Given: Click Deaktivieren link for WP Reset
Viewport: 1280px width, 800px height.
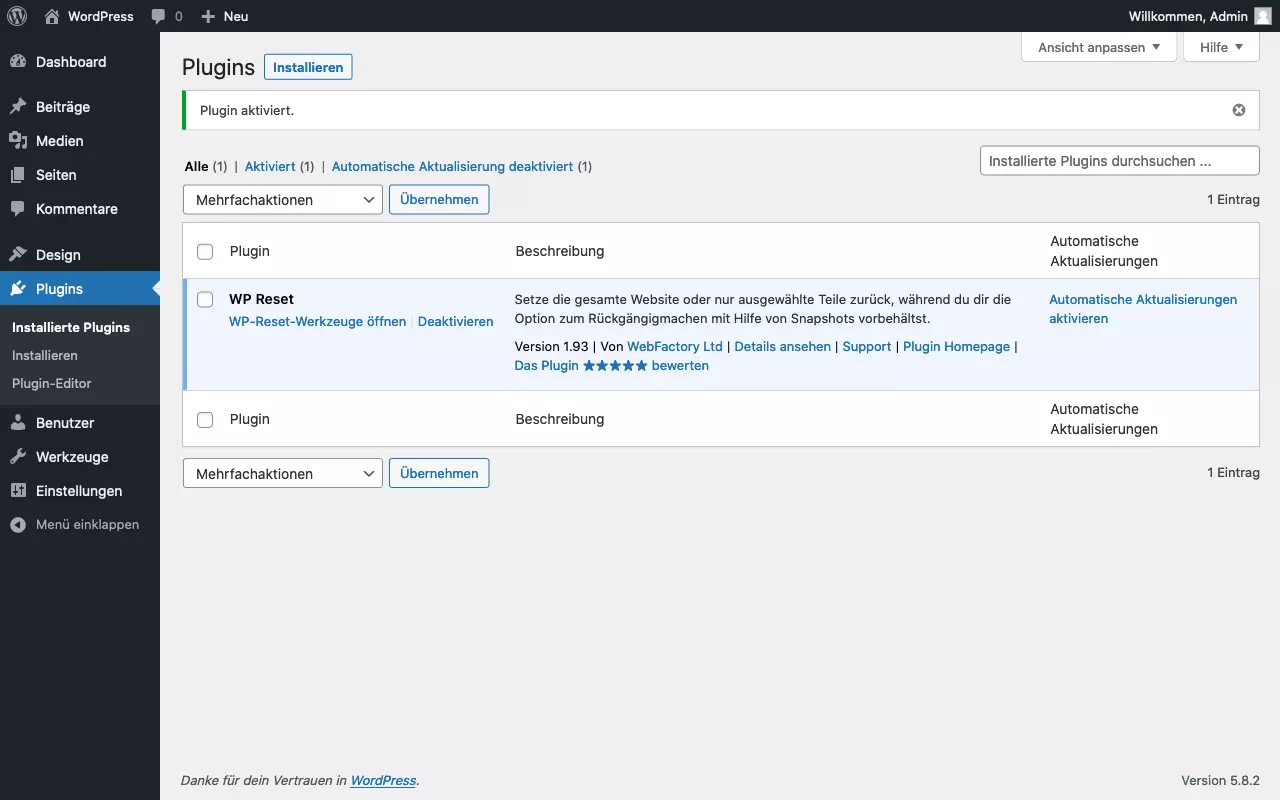Looking at the screenshot, I should [x=456, y=322].
